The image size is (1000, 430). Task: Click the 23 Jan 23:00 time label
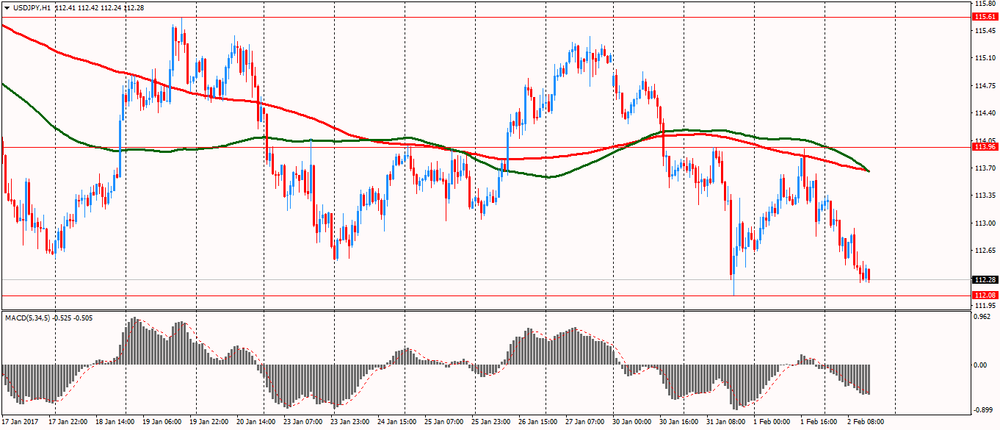(349, 422)
